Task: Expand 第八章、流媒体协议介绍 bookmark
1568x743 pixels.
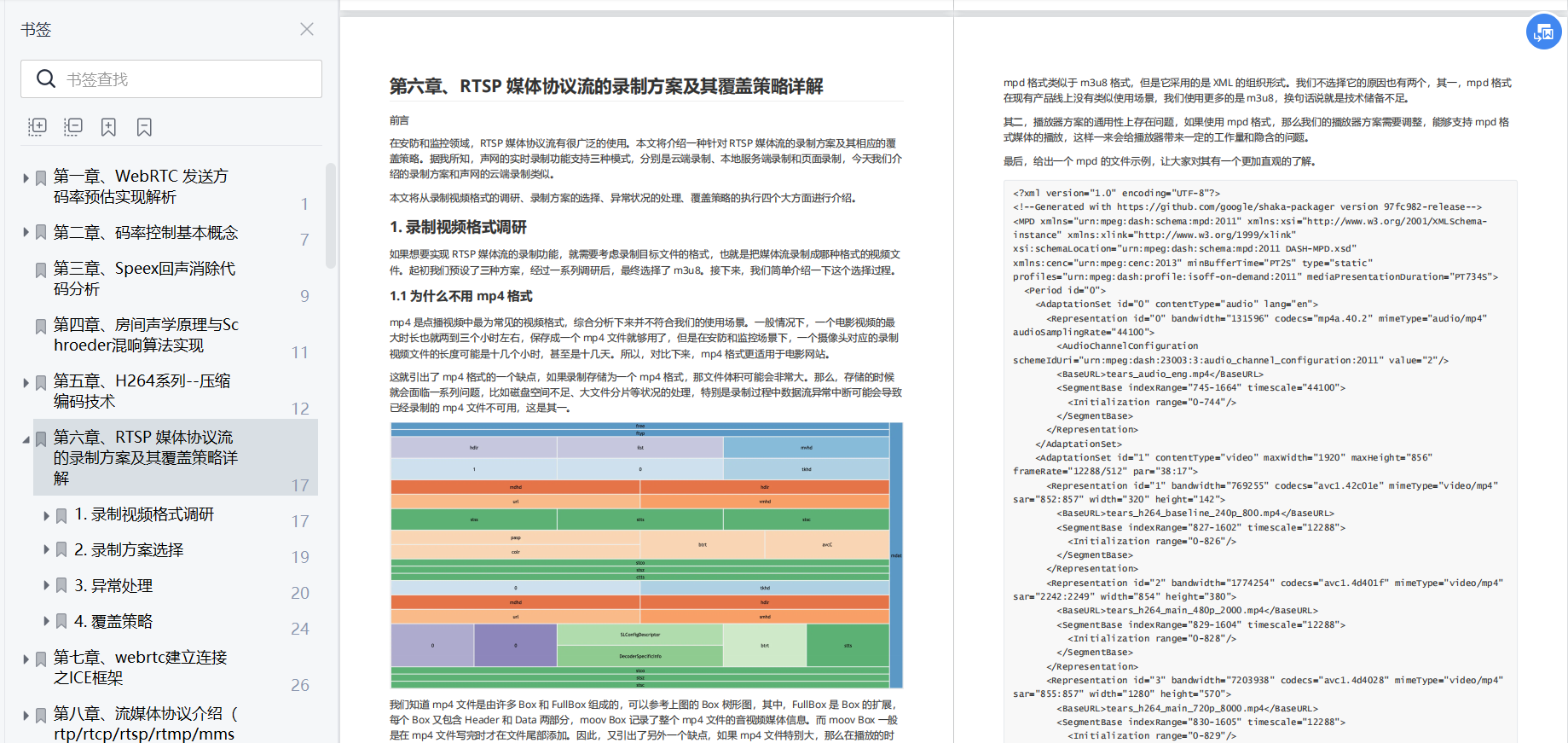Action: [26, 715]
